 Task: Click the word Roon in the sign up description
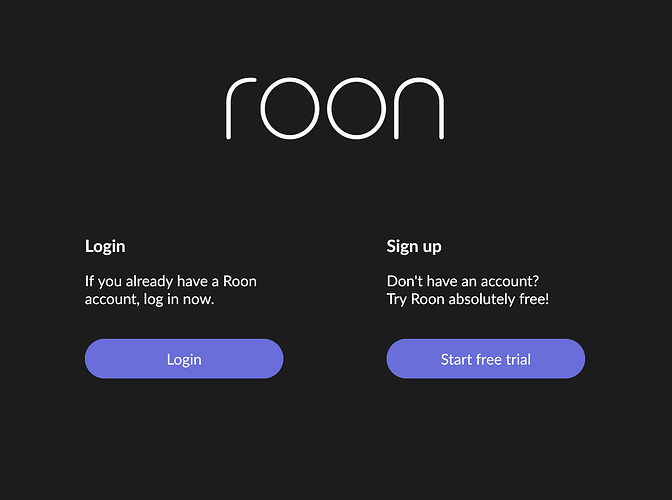427,299
